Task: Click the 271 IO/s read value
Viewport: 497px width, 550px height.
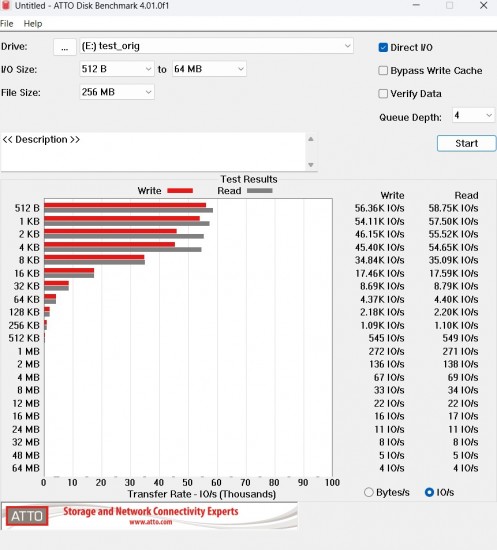Action: pos(460,351)
